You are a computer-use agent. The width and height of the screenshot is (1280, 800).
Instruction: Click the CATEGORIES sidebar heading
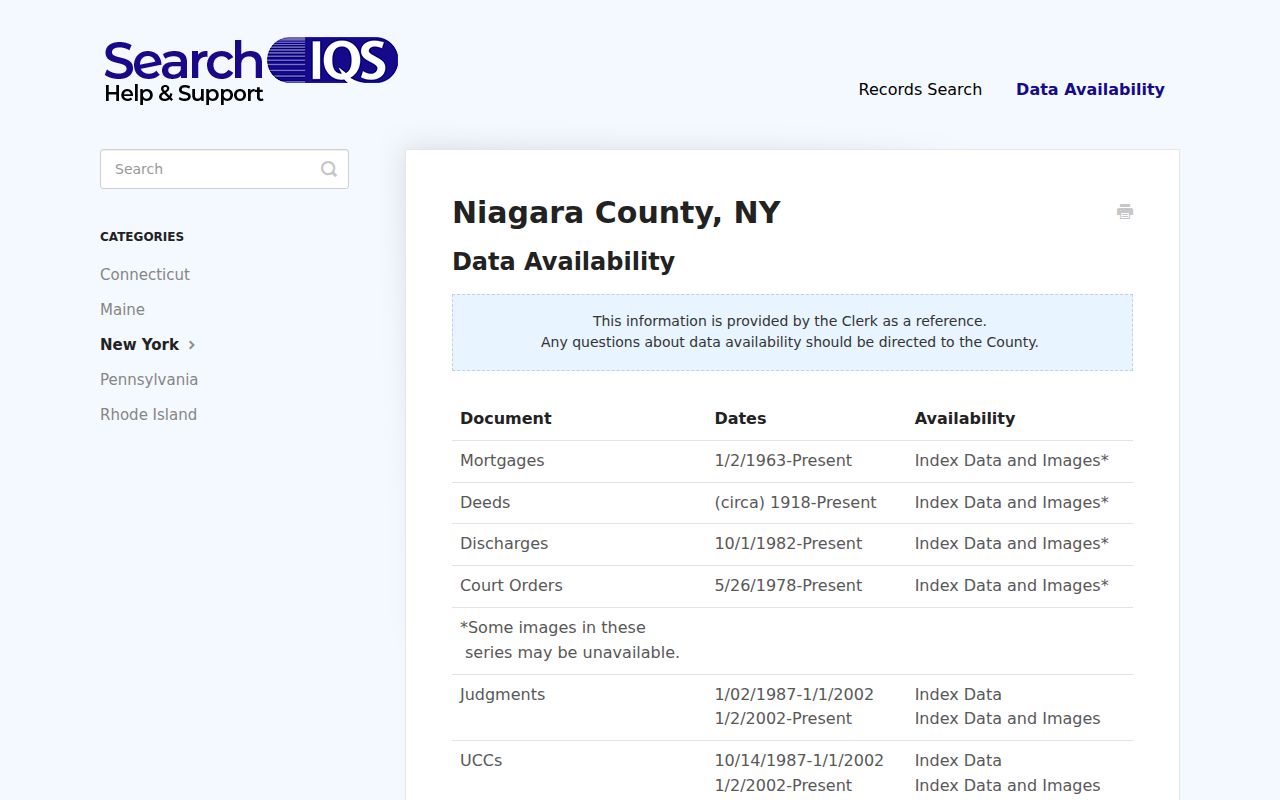pos(142,237)
